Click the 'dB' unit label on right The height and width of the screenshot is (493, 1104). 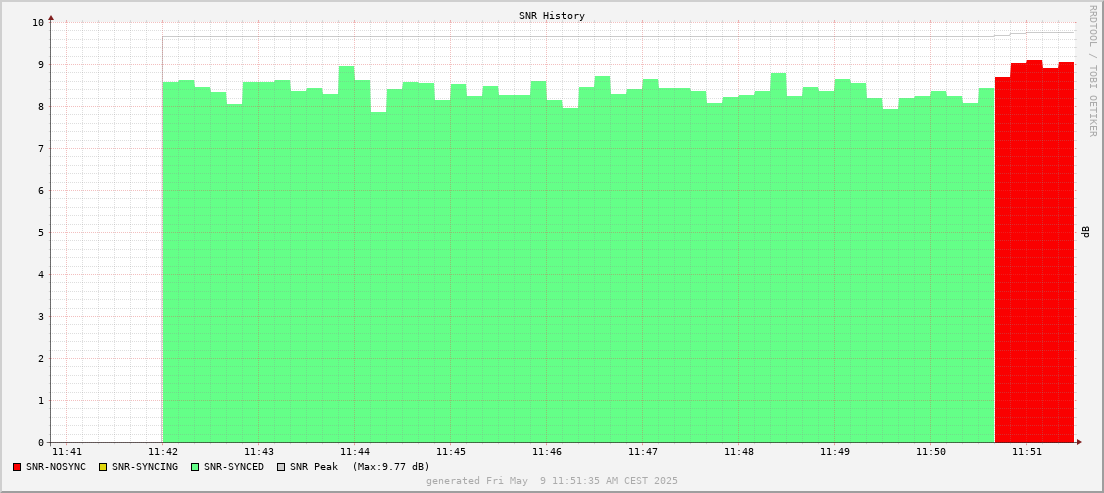pos(1086,232)
